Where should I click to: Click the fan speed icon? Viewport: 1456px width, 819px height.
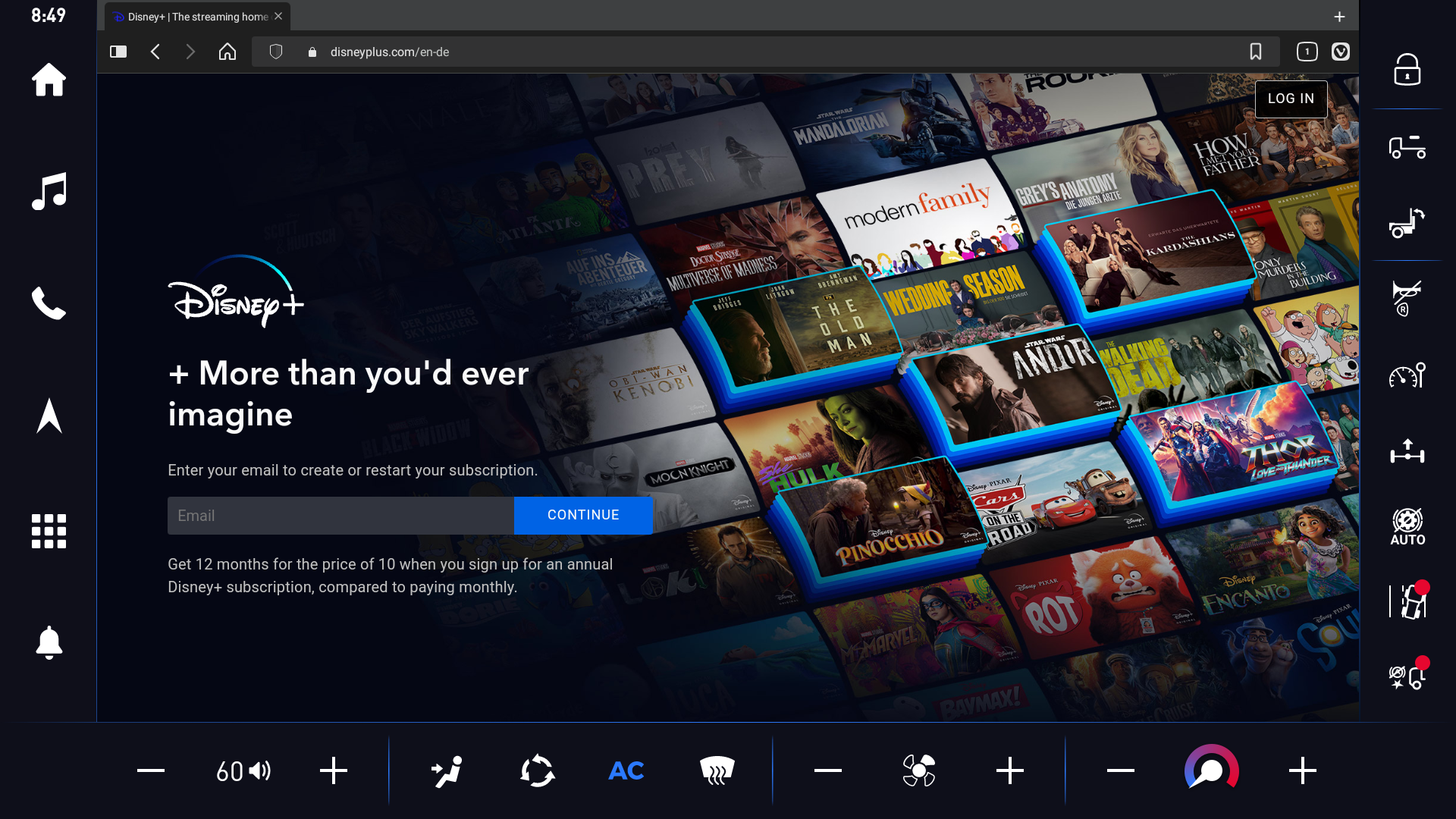tap(919, 771)
